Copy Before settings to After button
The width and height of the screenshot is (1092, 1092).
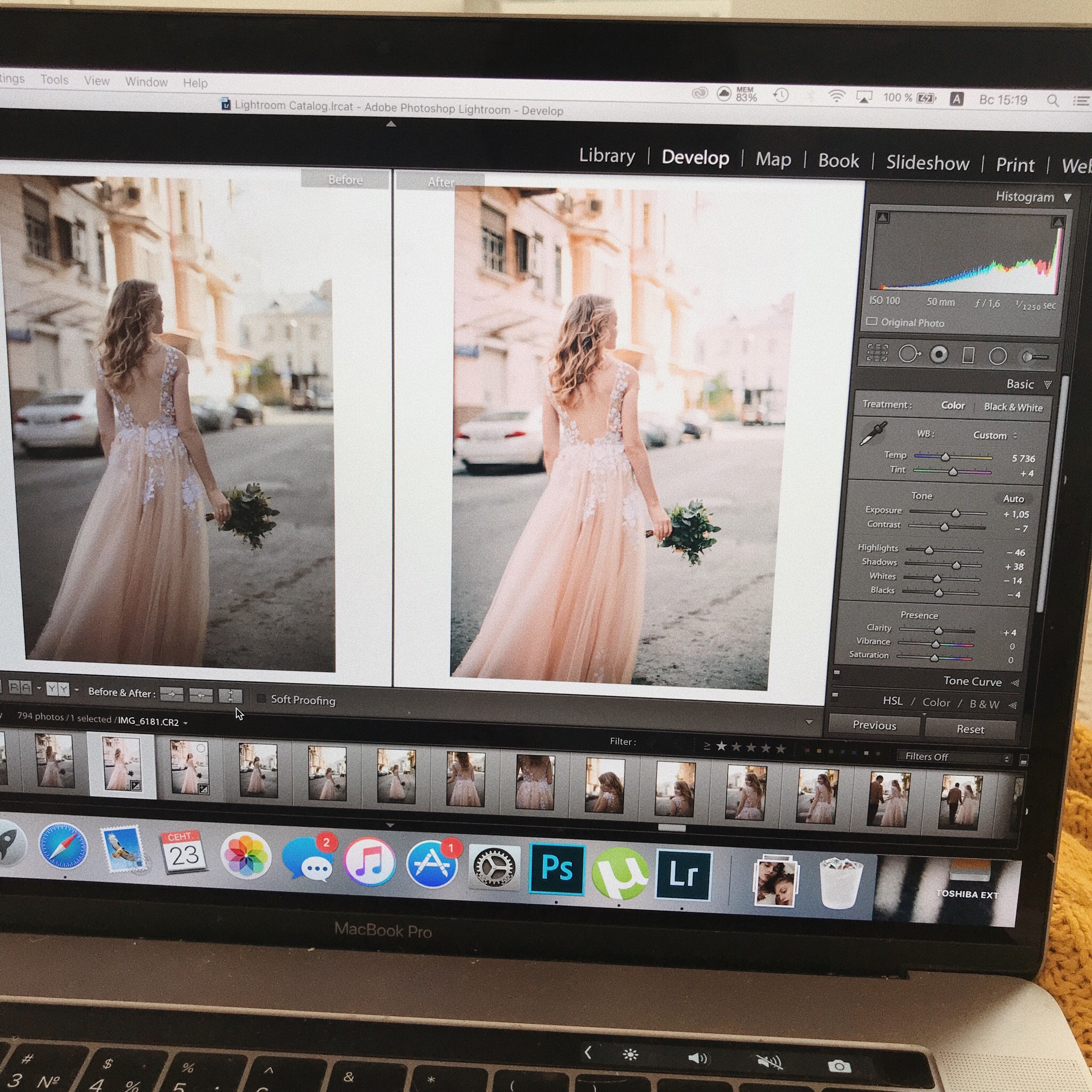[x=172, y=694]
